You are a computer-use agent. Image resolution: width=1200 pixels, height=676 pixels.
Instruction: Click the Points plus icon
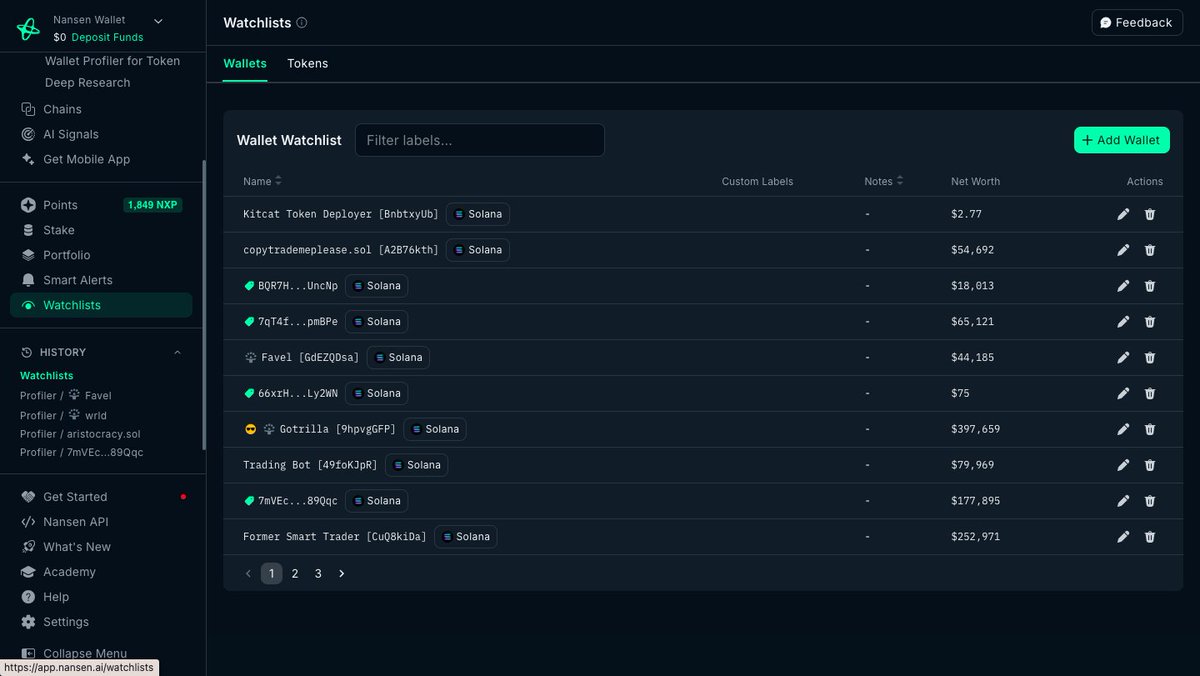tap(28, 205)
